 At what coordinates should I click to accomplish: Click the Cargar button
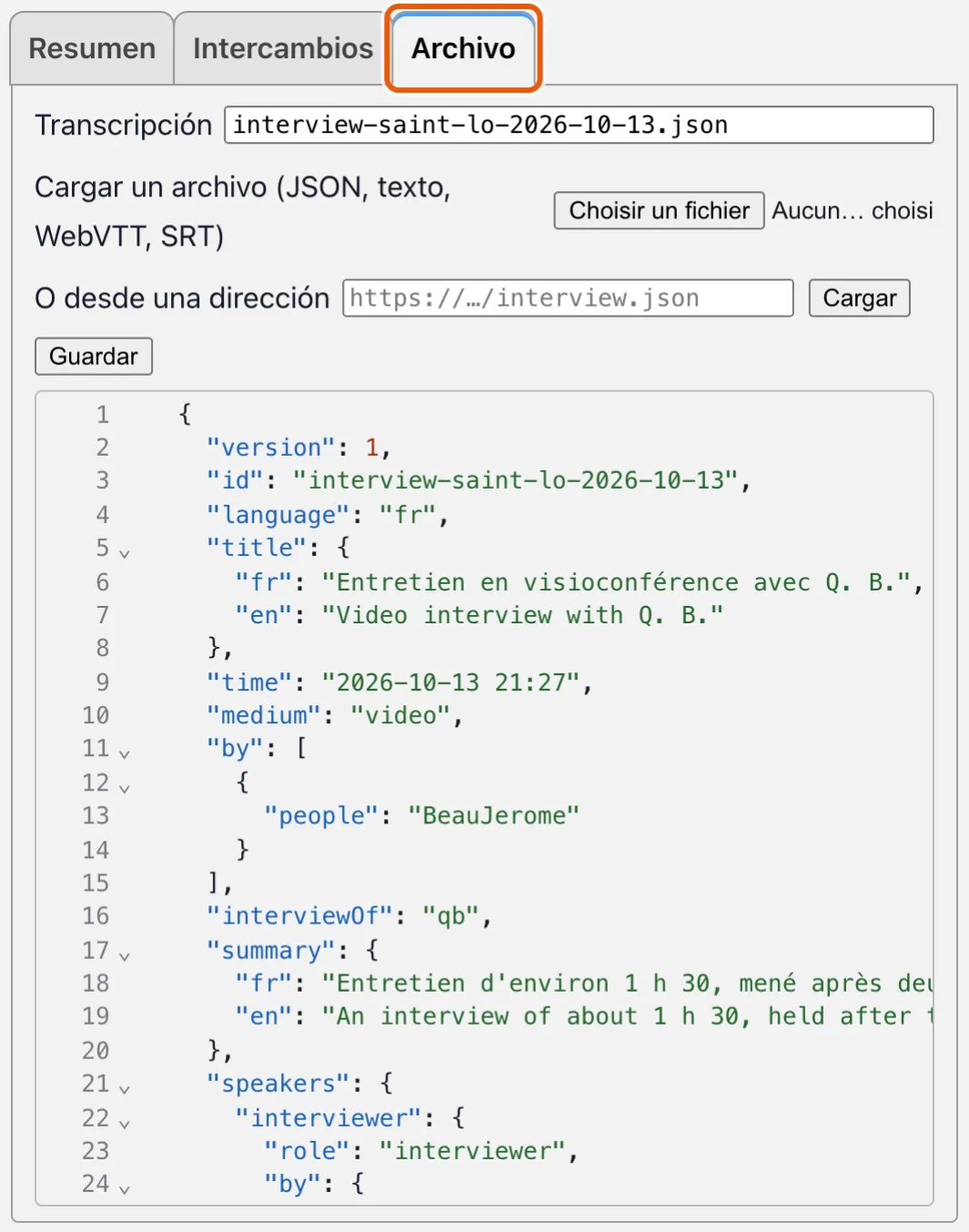[x=859, y=298]
